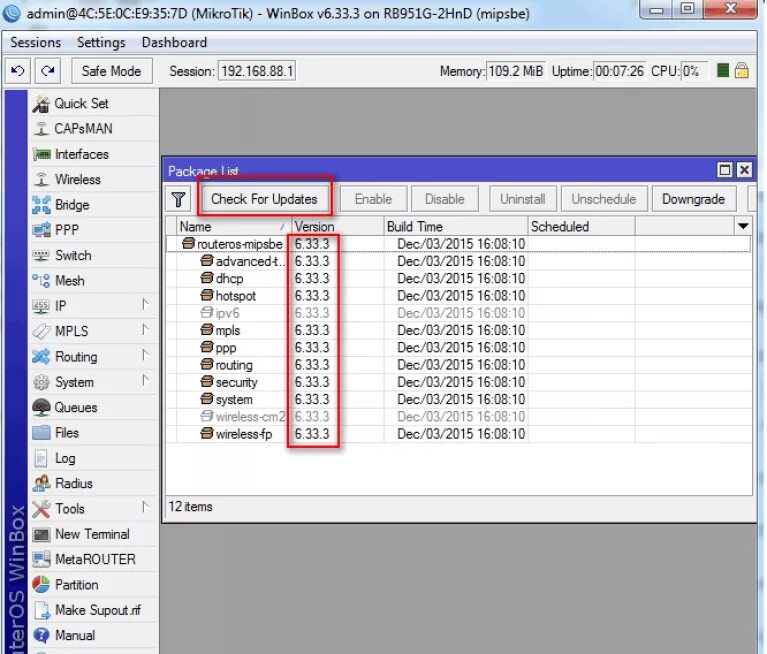Click the Scheduled column header
This screenshot has height=654, width=767.
pyautogui.click(x=582, y=226)
